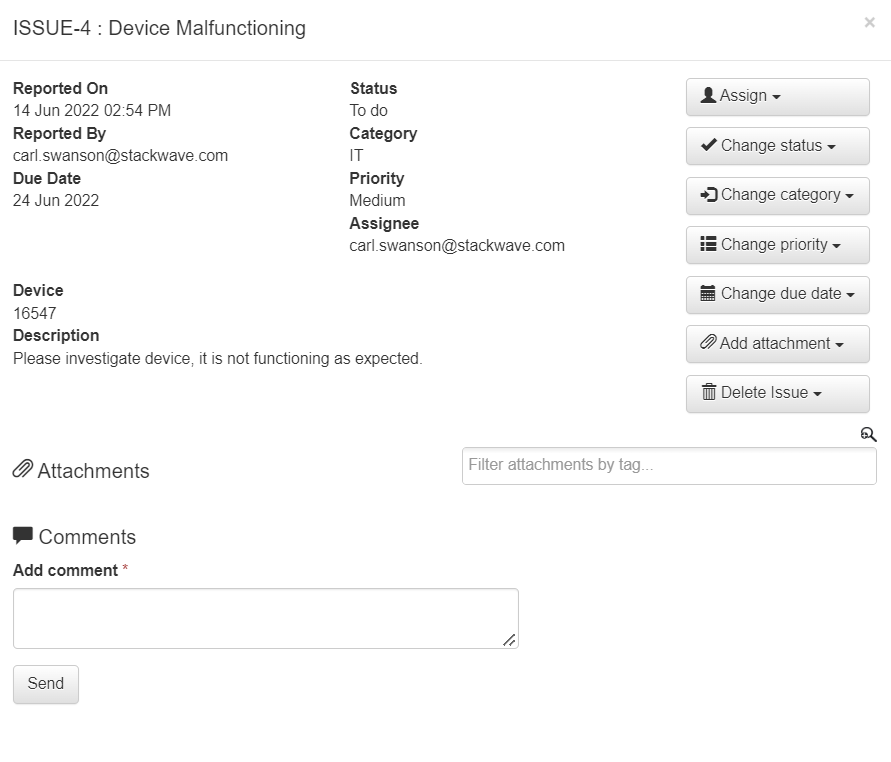891x762 pixels.
Task: Click inside the Add comment text area
Action: [265, 618]
